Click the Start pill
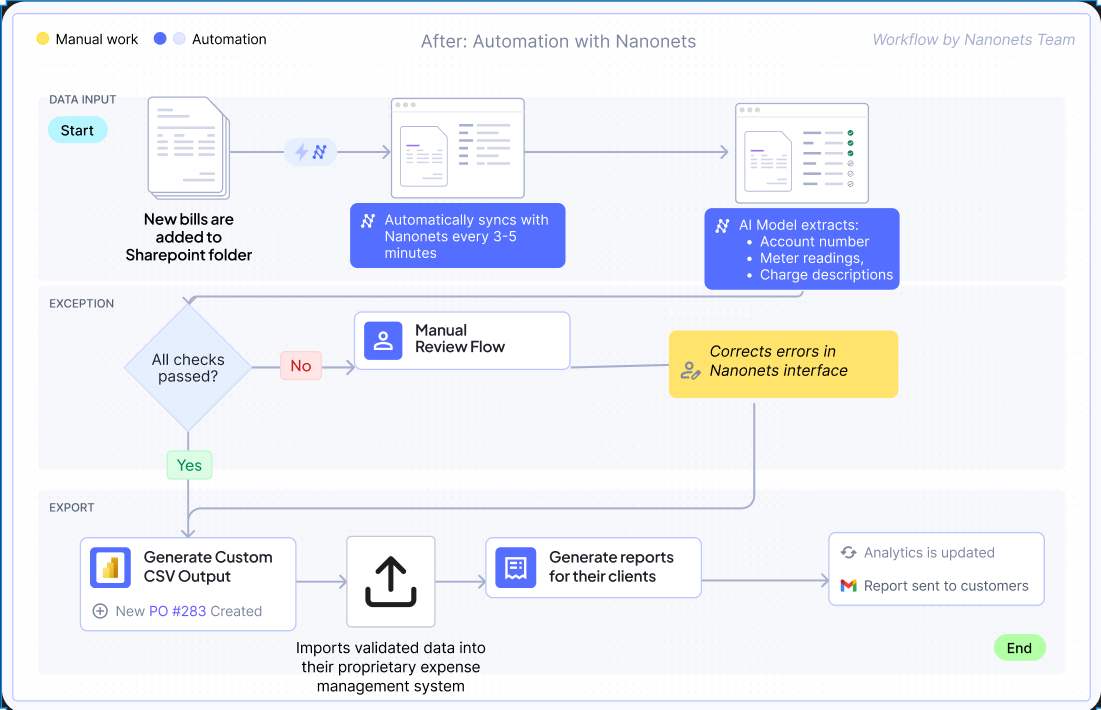This screenshot has width=1101, height=710. [x=77, y=130]
